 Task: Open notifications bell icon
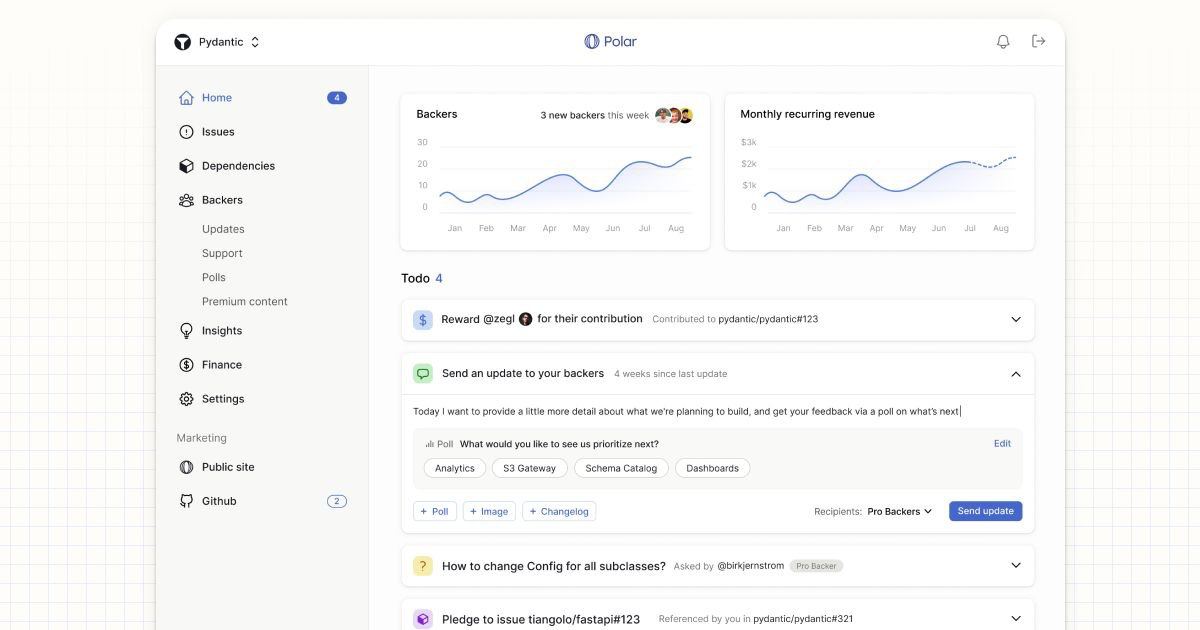1003,42
